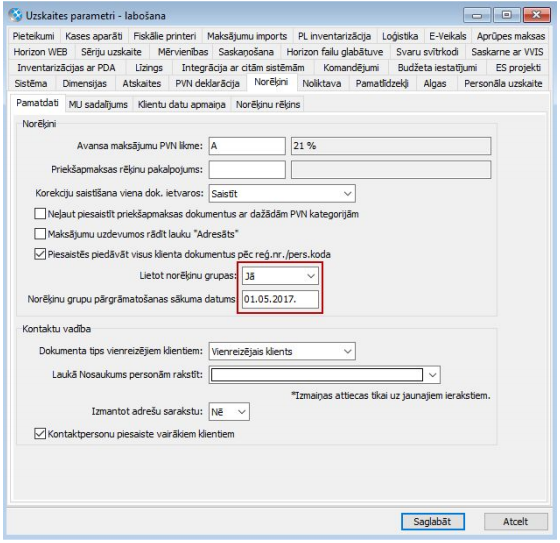Select the Dimensijas tab

point(85,83)
